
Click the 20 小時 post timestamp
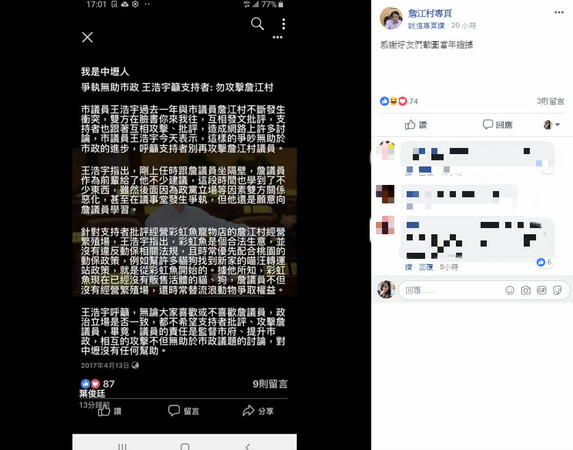click(463, 26)
